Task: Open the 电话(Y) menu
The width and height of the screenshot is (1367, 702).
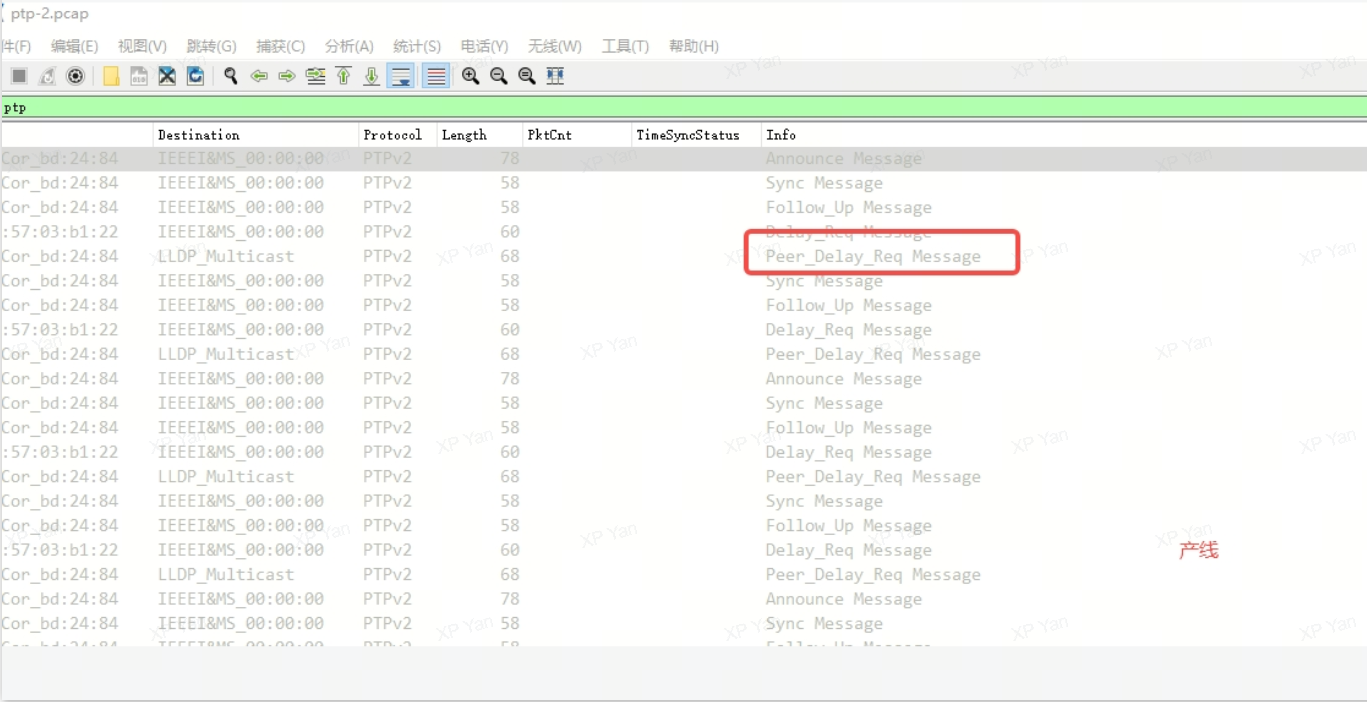Action: pyautogui.click(x=484, y=46)
